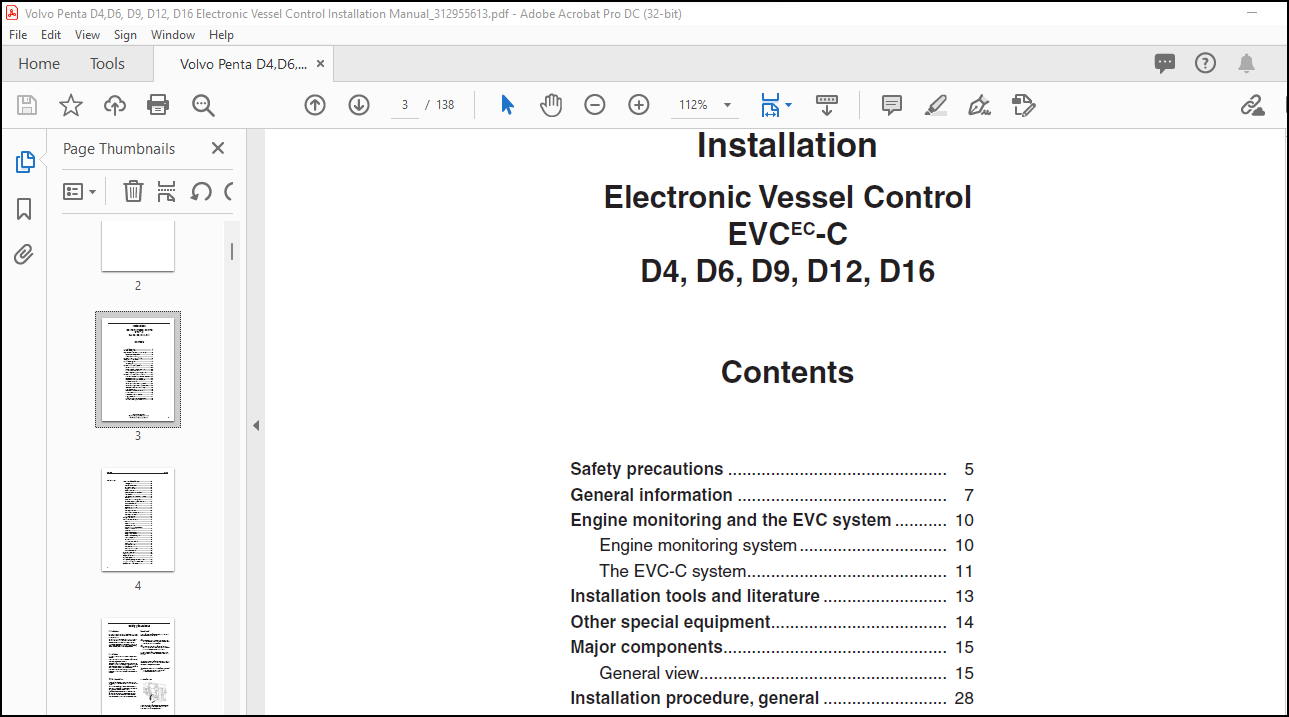1289x717 pixels.
Task: Zoom out with minus icon
Action: coord(595,105)
